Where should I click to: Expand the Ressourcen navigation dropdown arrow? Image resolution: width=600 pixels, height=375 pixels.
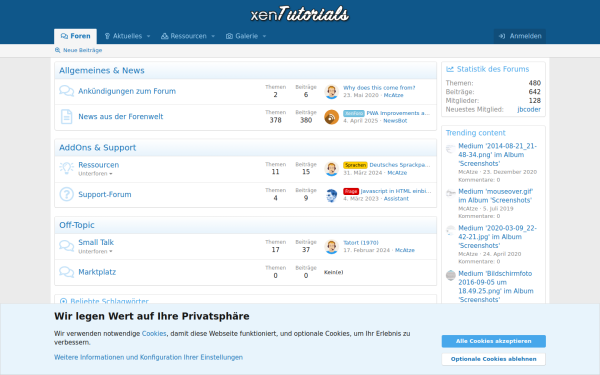pos(213,36)
